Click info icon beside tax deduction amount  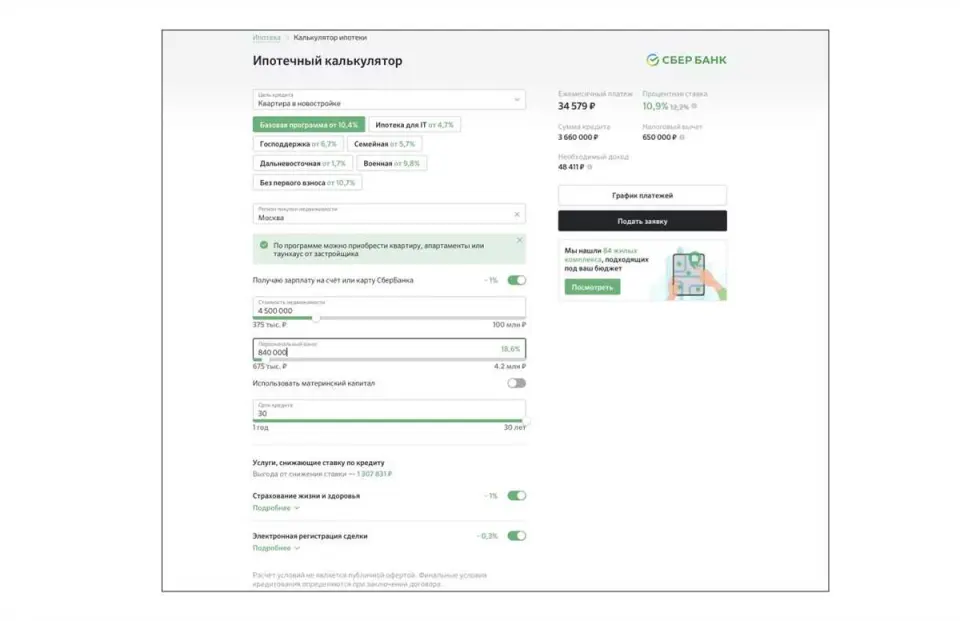pyautogui.click(x=682, y=137)
